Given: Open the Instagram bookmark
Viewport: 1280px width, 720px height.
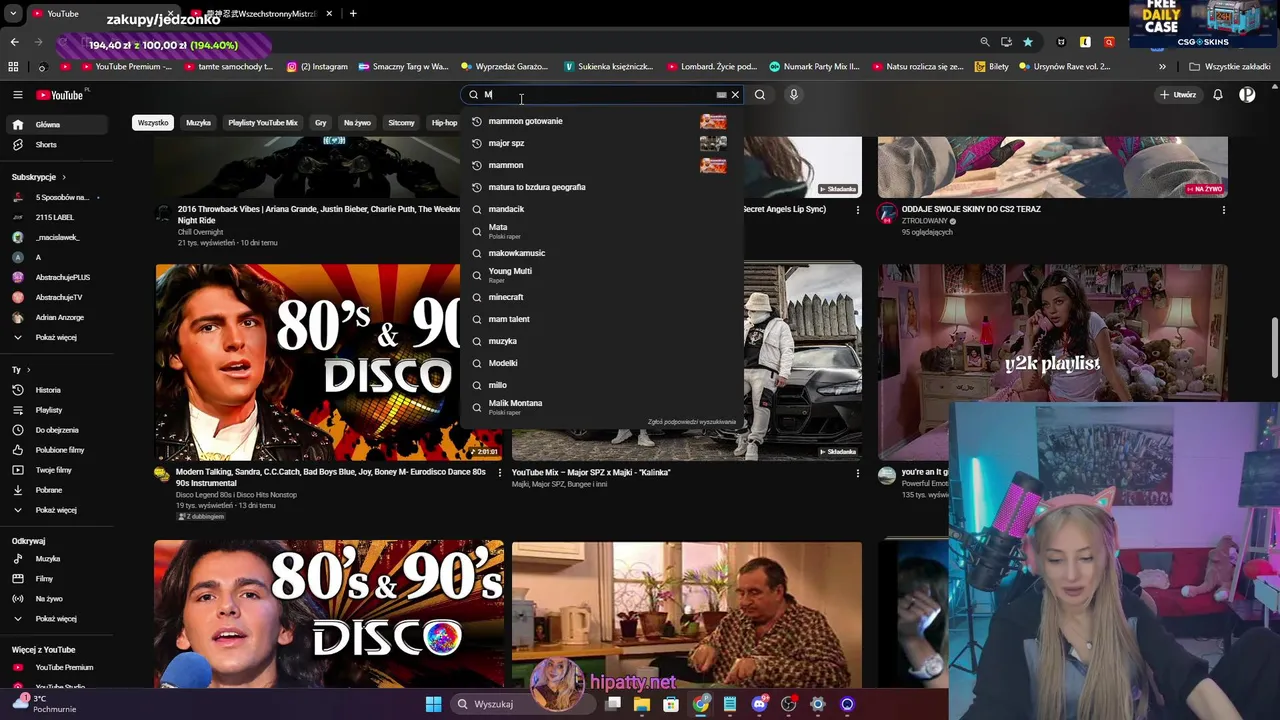Looking at the screenshot, I should [x=317, y=67].
